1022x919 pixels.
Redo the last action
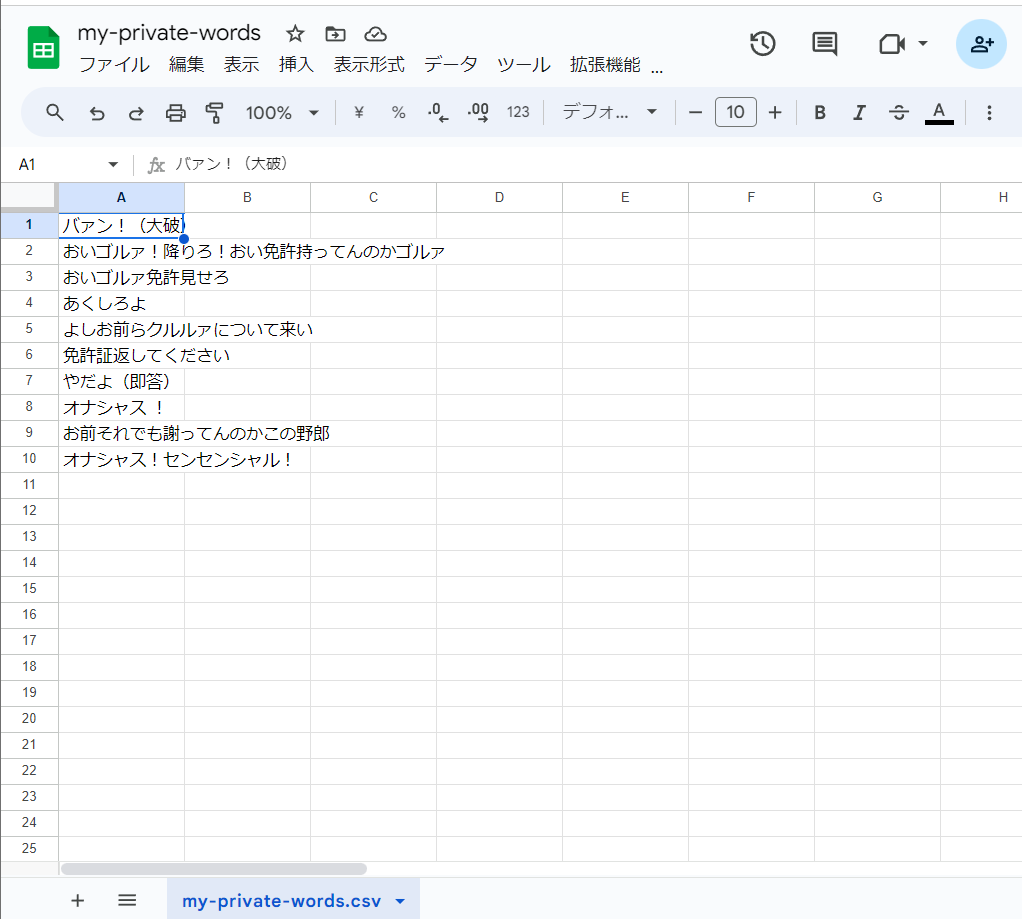(x=136, y=112)
